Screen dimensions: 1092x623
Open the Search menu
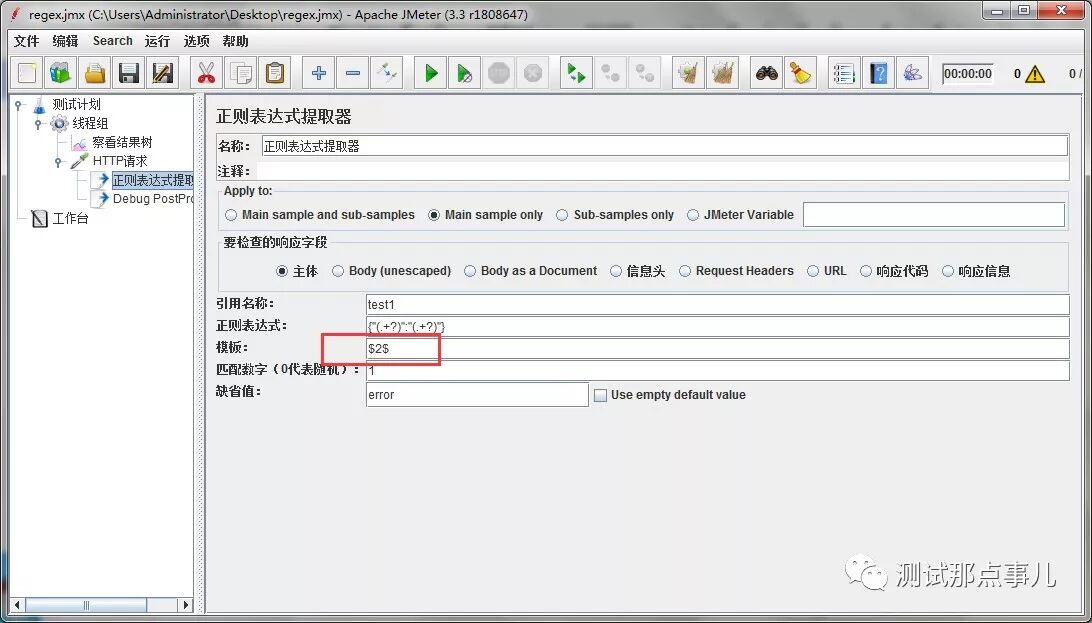tap(113, 41)
